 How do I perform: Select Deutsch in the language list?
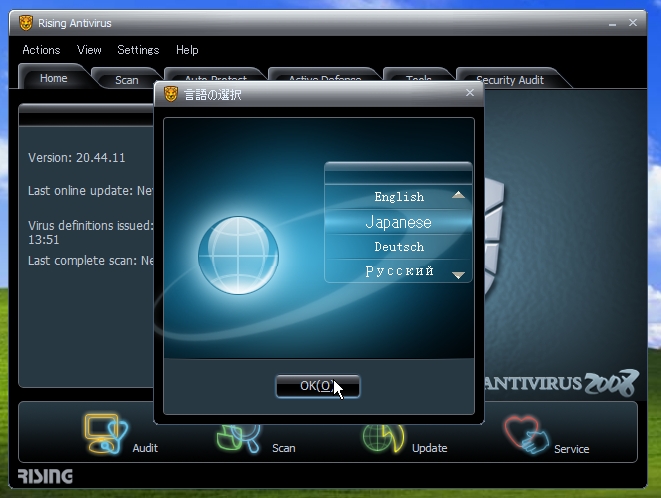(398, 247)
